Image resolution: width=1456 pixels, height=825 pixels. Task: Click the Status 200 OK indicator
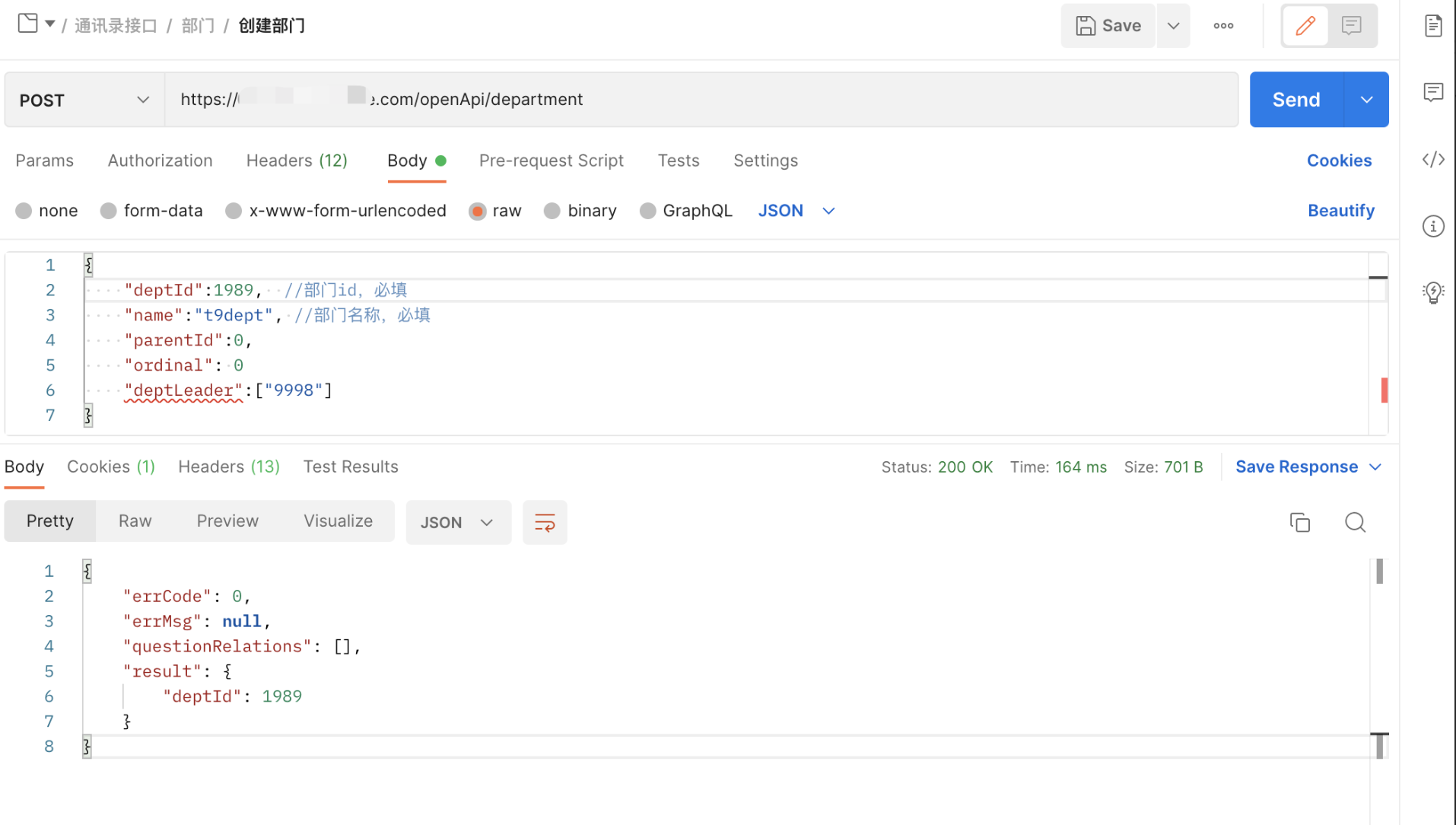[x=936, y=467]
